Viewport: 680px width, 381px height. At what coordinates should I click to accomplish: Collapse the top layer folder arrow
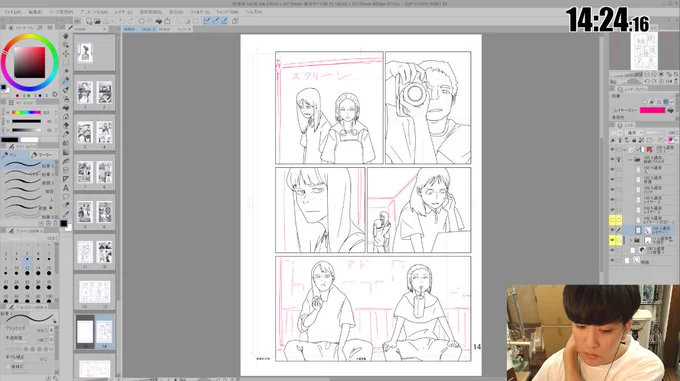[624, 150]
